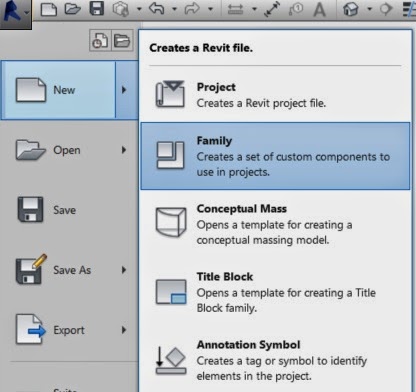Choose Annotation Symbol option
The image size is (416, 392).
tap(275, 361)
